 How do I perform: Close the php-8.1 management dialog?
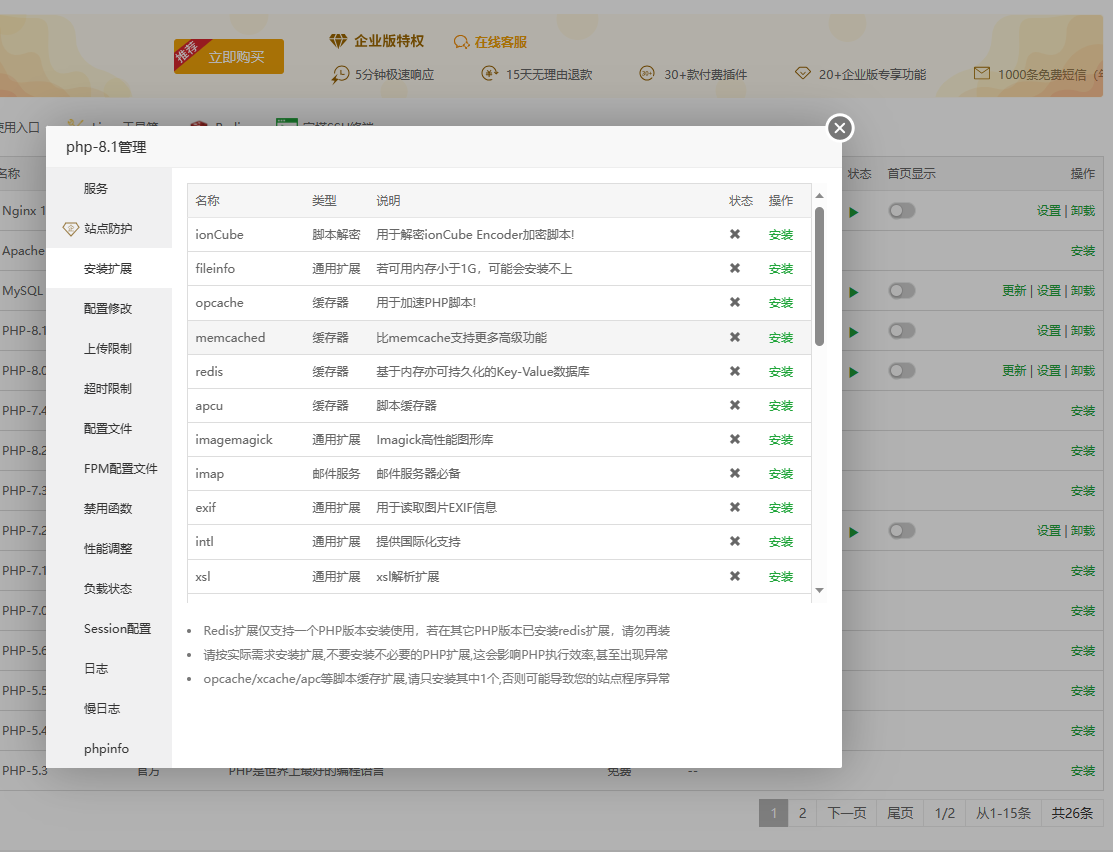click(840, 128)
